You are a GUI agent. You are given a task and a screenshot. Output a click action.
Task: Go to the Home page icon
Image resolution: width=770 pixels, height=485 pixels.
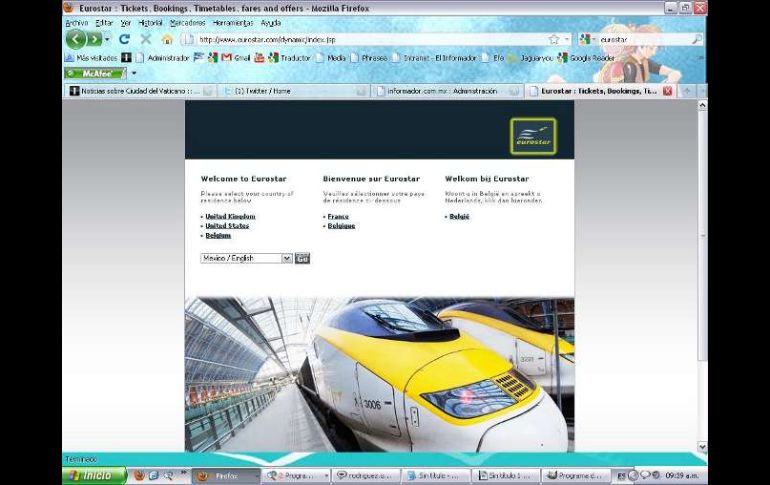[167, 39]
